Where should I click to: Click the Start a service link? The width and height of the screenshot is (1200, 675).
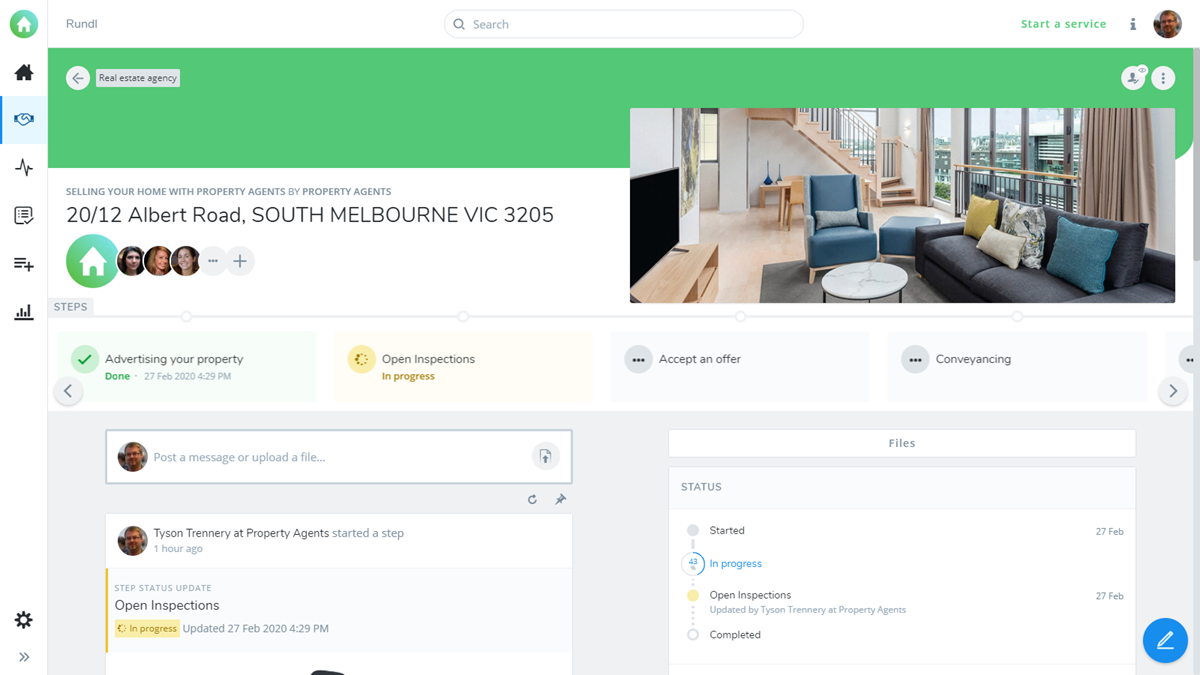[x=1063, y=24]
